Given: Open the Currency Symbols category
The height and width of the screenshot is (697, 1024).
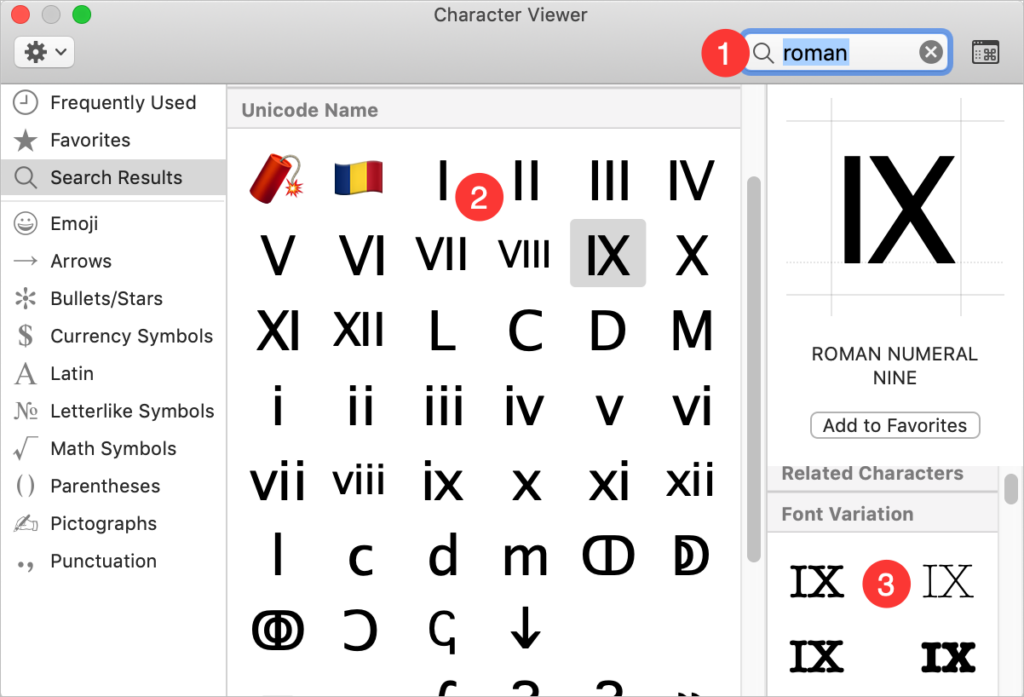Looking at the screenshot, I should (x=114, y=336).
